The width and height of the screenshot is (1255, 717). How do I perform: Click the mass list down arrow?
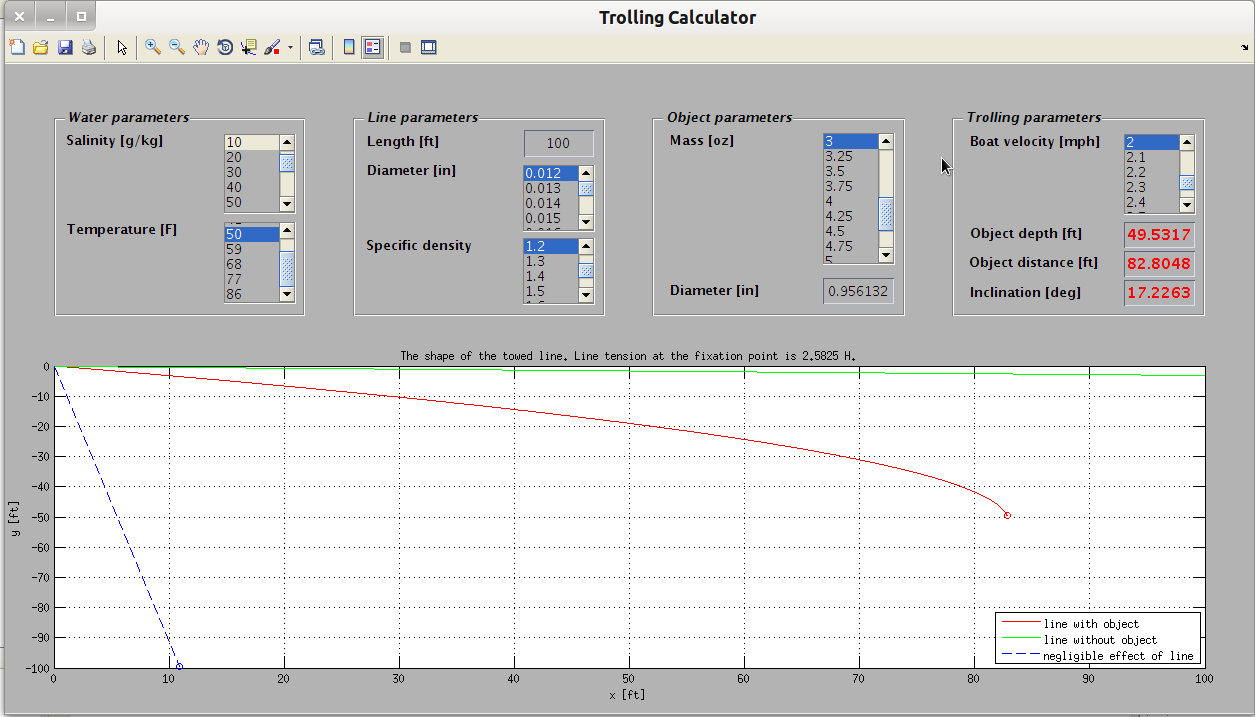pyautogui.click(x=885, y=255)
